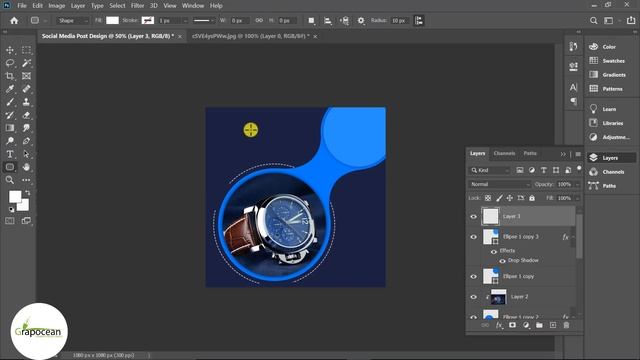Select the Move tool
Screen dimensions: 640x360
pos(10,50)
